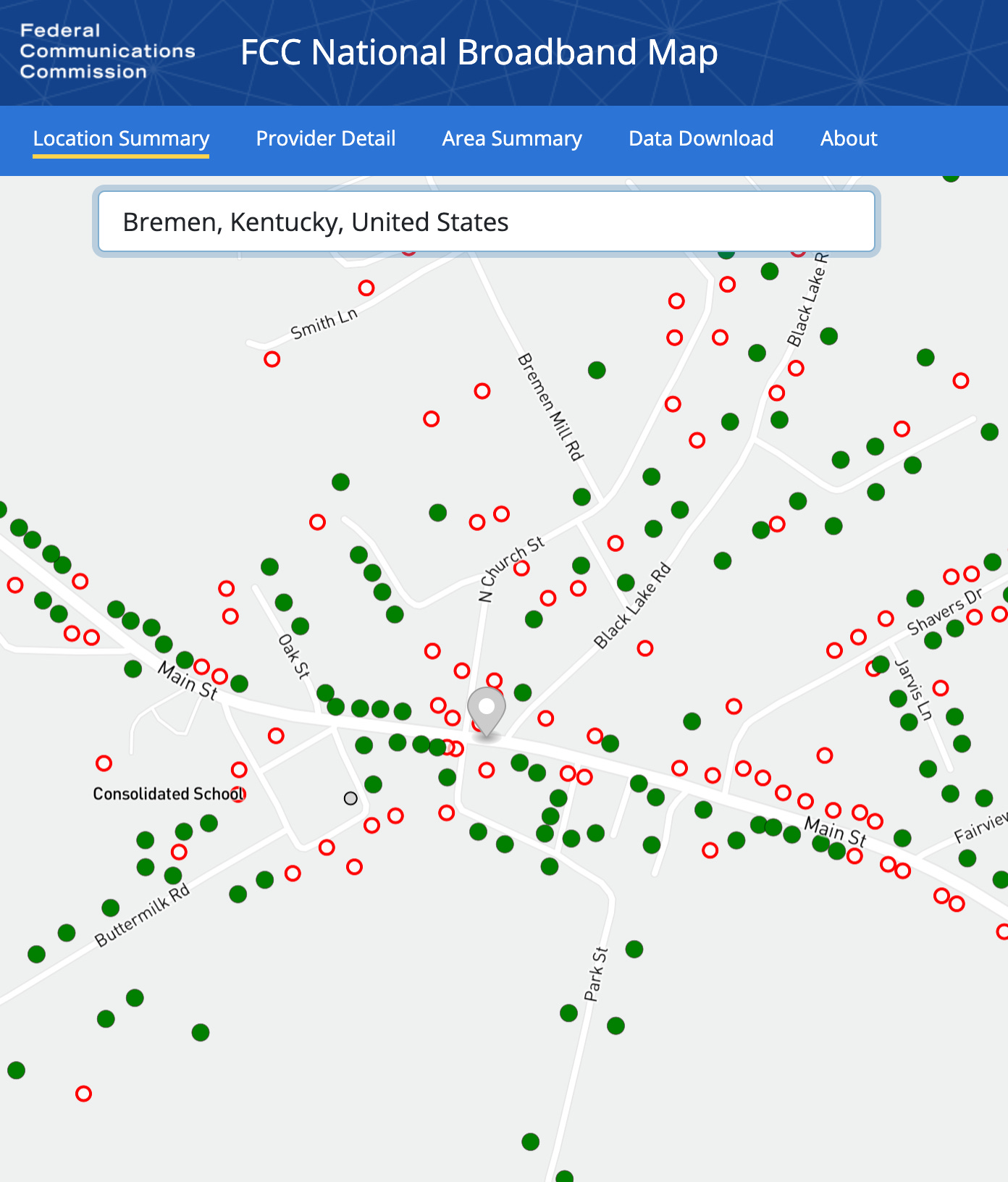Click the green dot left of Bremen Mill Rd end

click(x=581, y=497)
